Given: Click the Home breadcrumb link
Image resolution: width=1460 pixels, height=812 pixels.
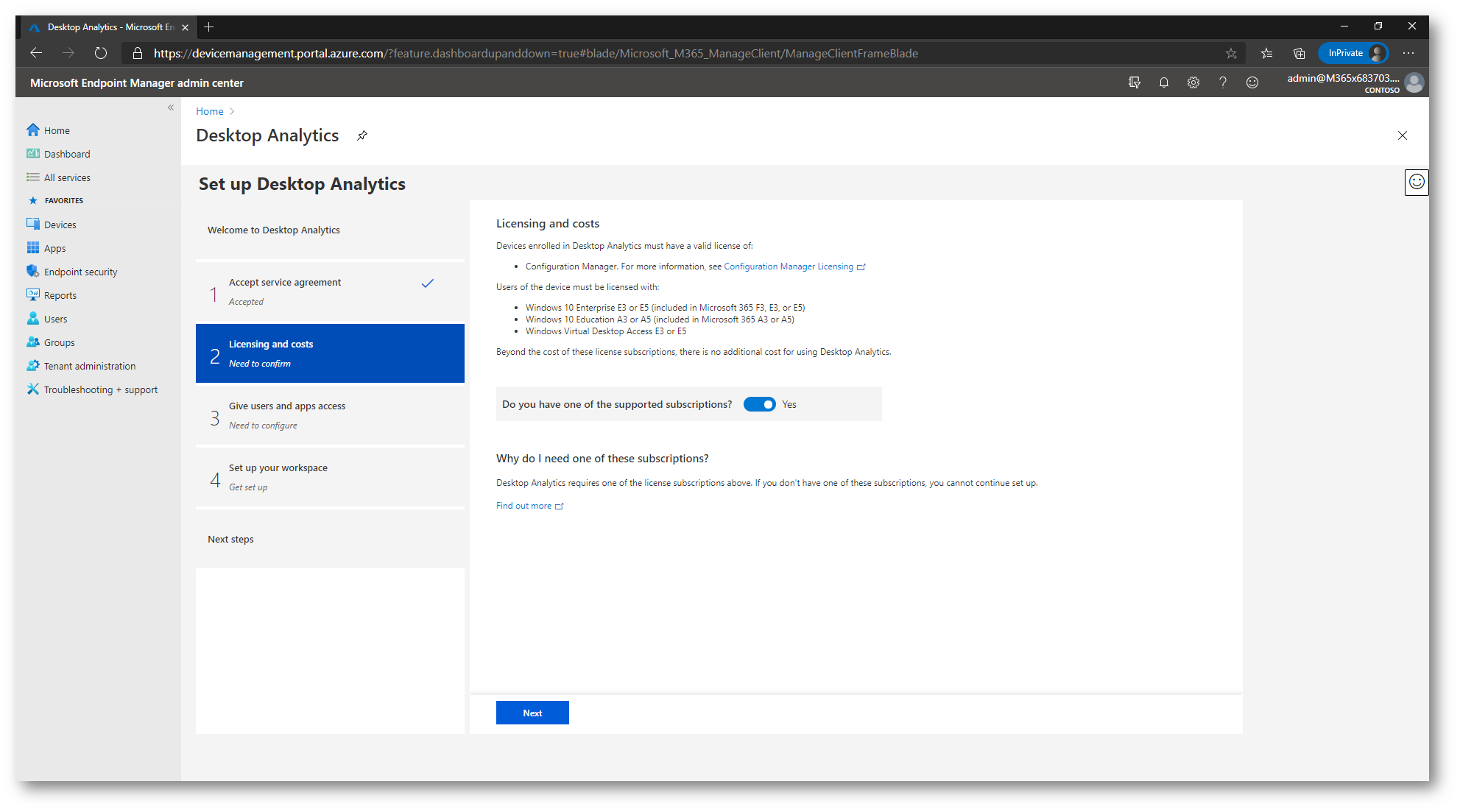Looking at the screenshot, I should point(210,111).
